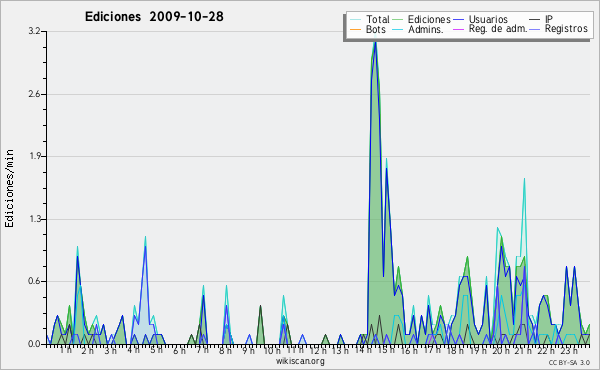Click the wikiscan.org caption

pyautogui.click(x=300, y=361)
